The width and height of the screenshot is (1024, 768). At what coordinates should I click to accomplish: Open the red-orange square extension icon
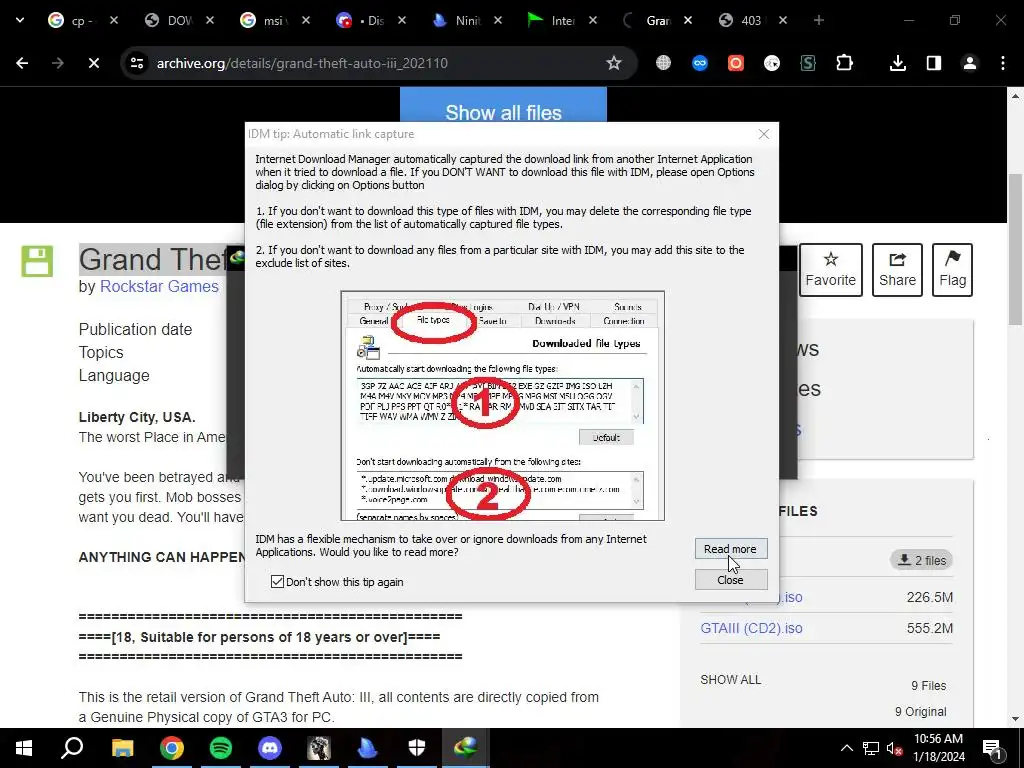click(x=736, y=63)
